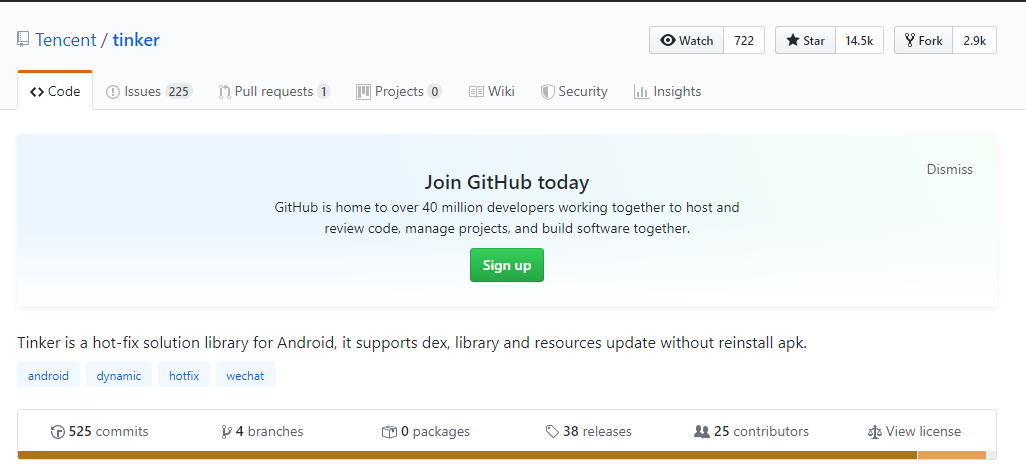Select the android topic tag
The height and width of the screenshot is (464, 1026).
(48, 376)
